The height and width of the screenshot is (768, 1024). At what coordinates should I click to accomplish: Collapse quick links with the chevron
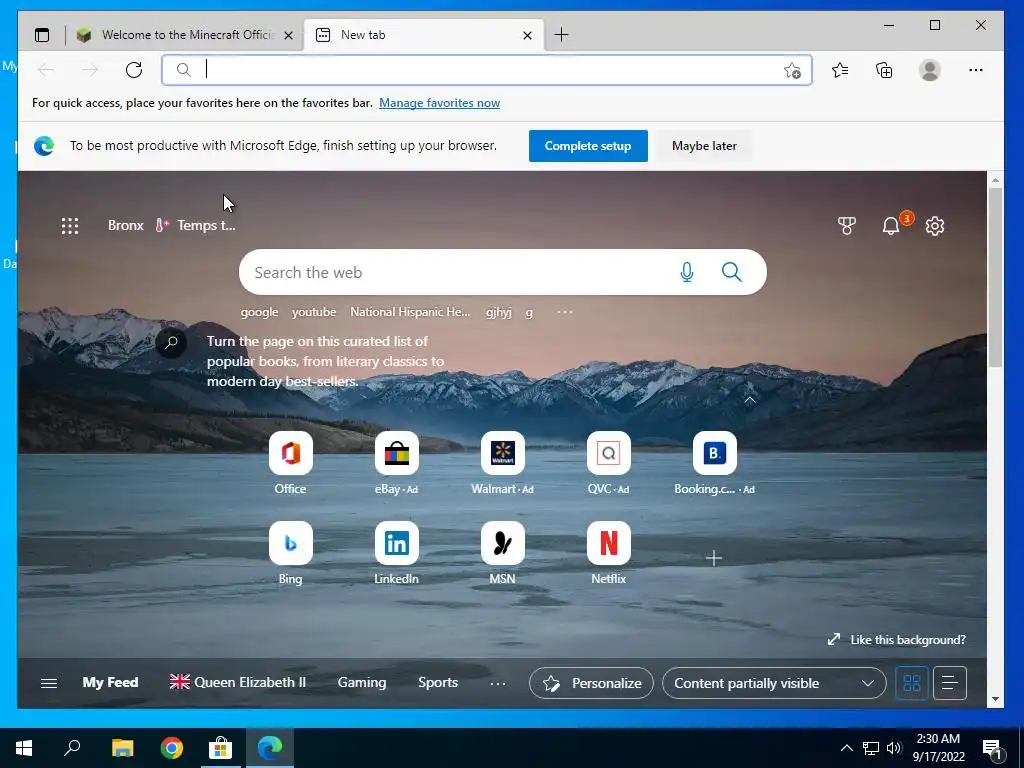(x=750, y=400)
